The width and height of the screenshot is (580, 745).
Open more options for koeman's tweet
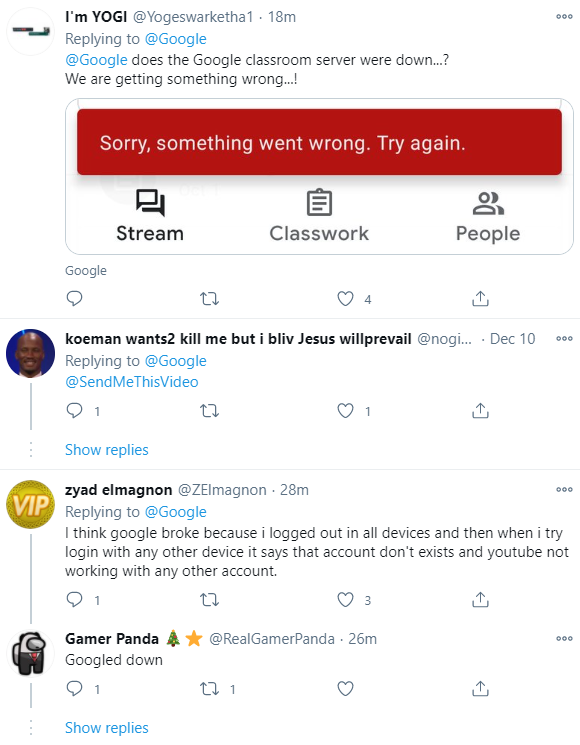[564, 339]
